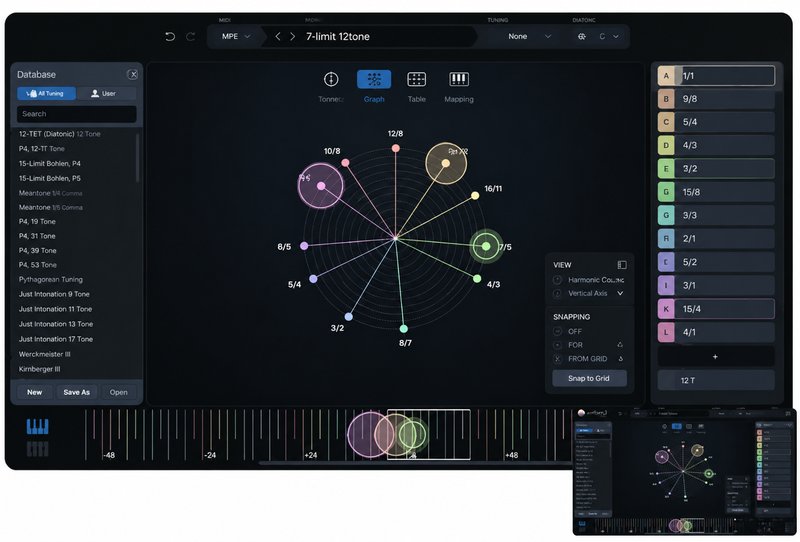Click the diatonic globe icon in the top bar
Screen dimensions: 800x542
click(x=582, y=36)
